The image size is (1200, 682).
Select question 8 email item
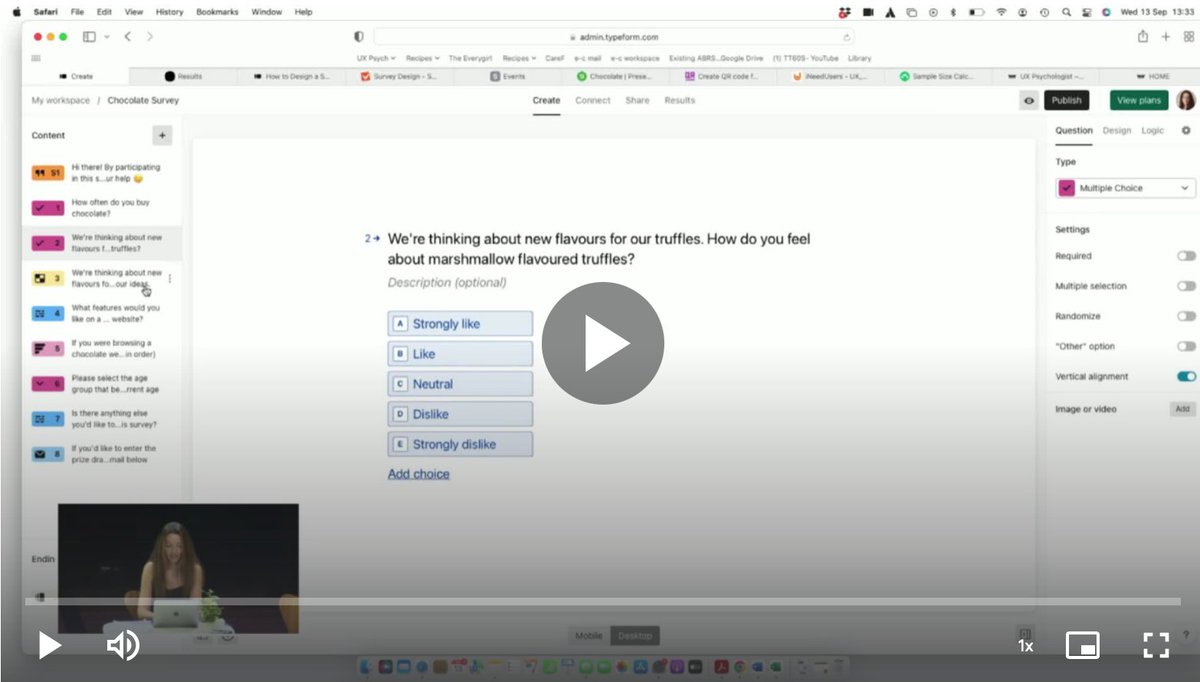pyautogui.click(x=102, y=454)
